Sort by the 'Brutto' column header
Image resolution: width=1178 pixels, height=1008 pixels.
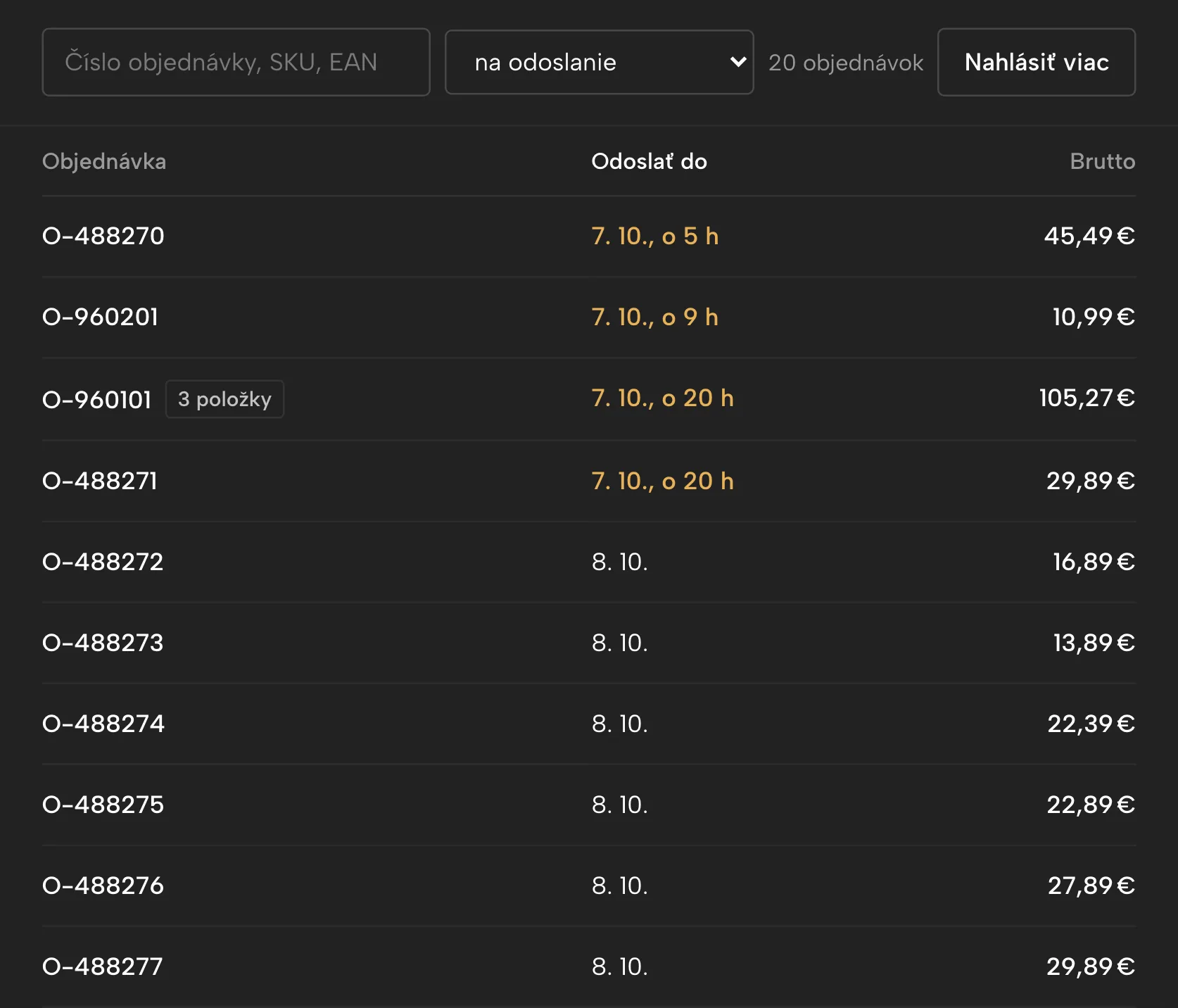[x=1102, y=161]
